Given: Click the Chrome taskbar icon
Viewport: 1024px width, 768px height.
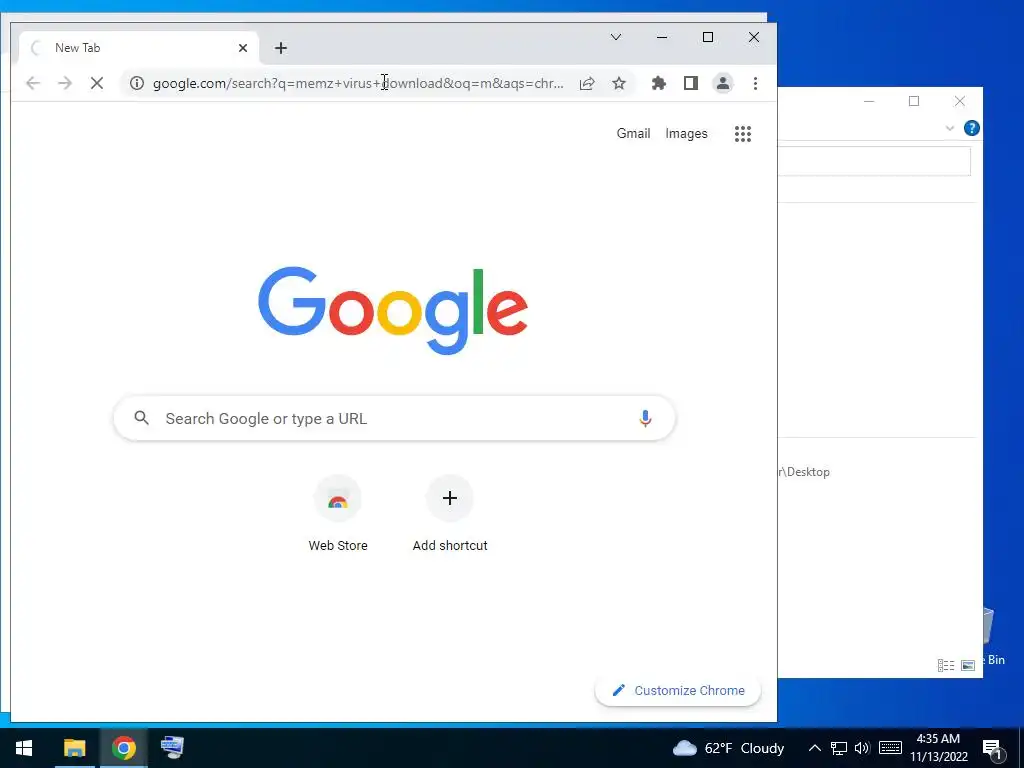Looking at the screenshot, I should (123, 748).
